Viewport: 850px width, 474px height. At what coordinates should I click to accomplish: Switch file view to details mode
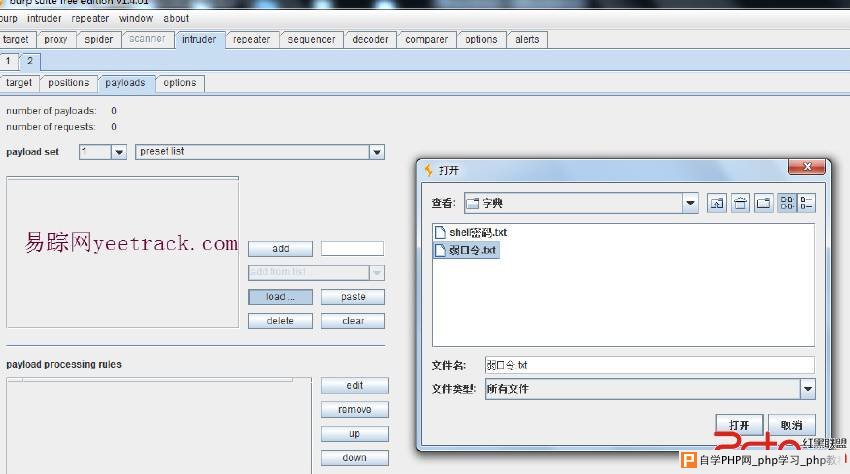coord(806,203)
